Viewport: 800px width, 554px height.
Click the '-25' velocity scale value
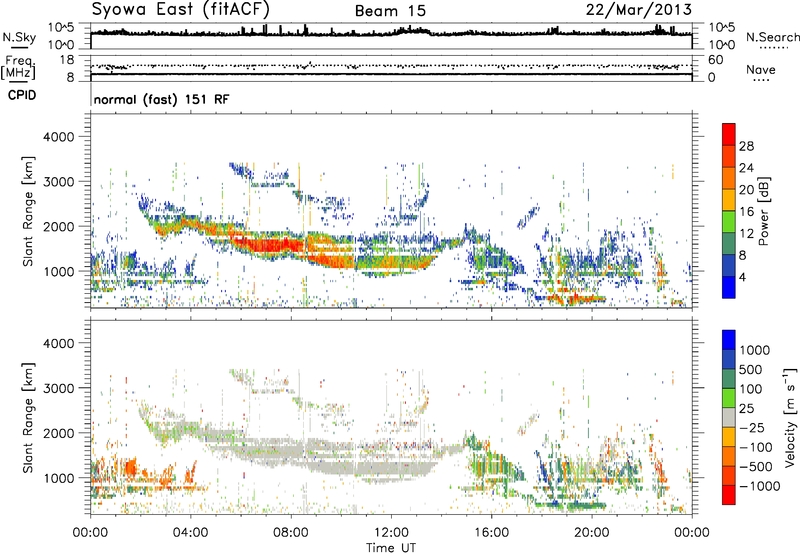pos(753,427)
